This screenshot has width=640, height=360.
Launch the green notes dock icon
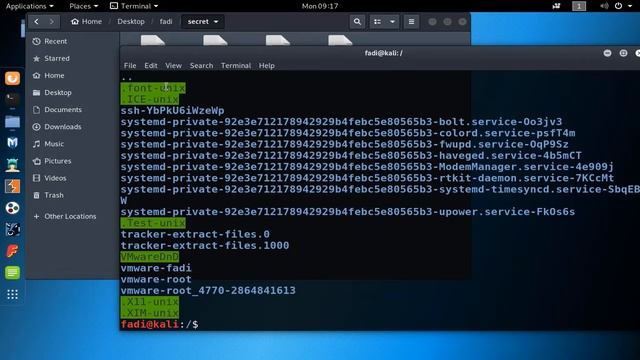12,272
